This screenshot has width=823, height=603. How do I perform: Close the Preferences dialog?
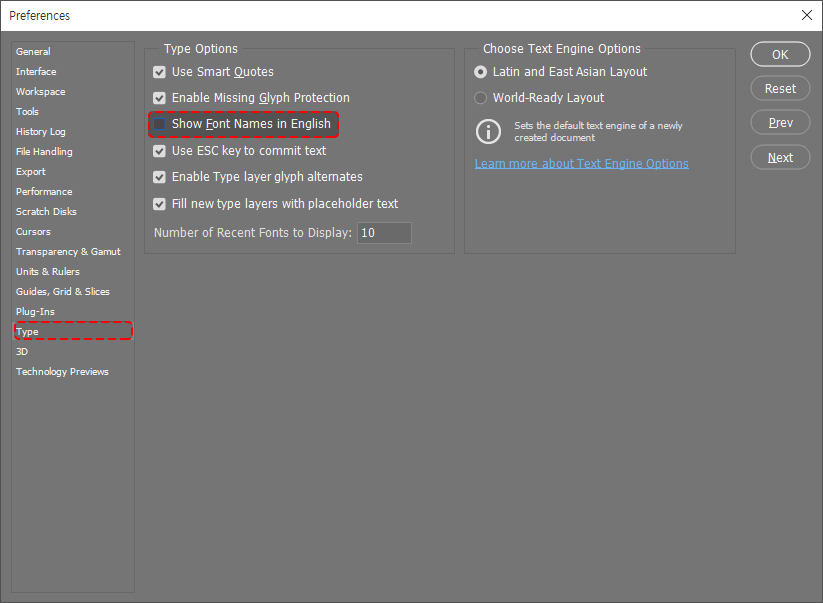pos(807,15)
